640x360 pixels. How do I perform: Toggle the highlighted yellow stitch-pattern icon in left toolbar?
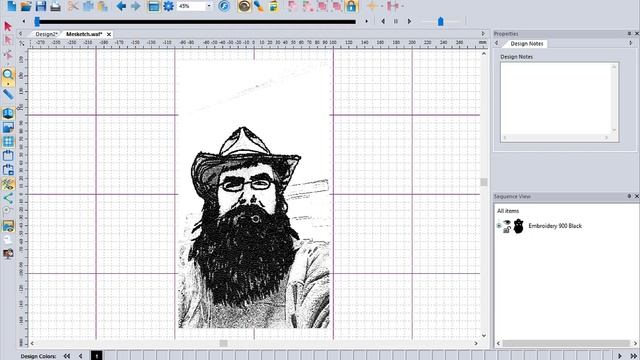click(8, 184)
